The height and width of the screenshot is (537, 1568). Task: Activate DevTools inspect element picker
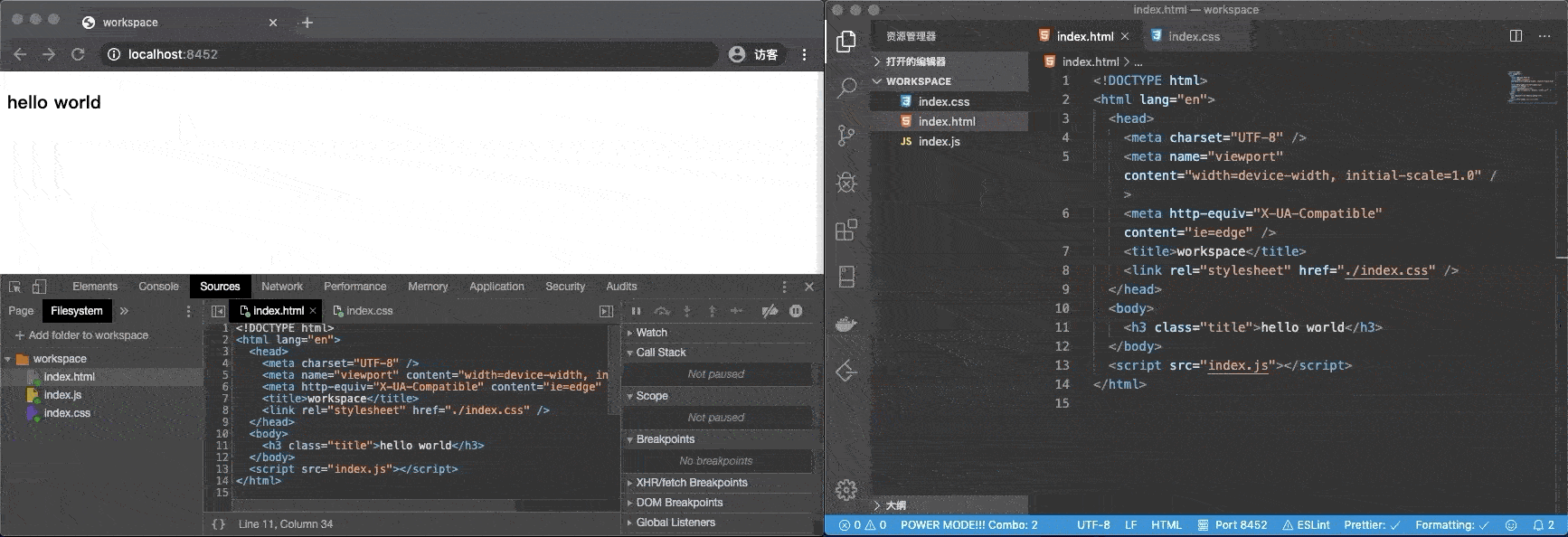point(14,287)
